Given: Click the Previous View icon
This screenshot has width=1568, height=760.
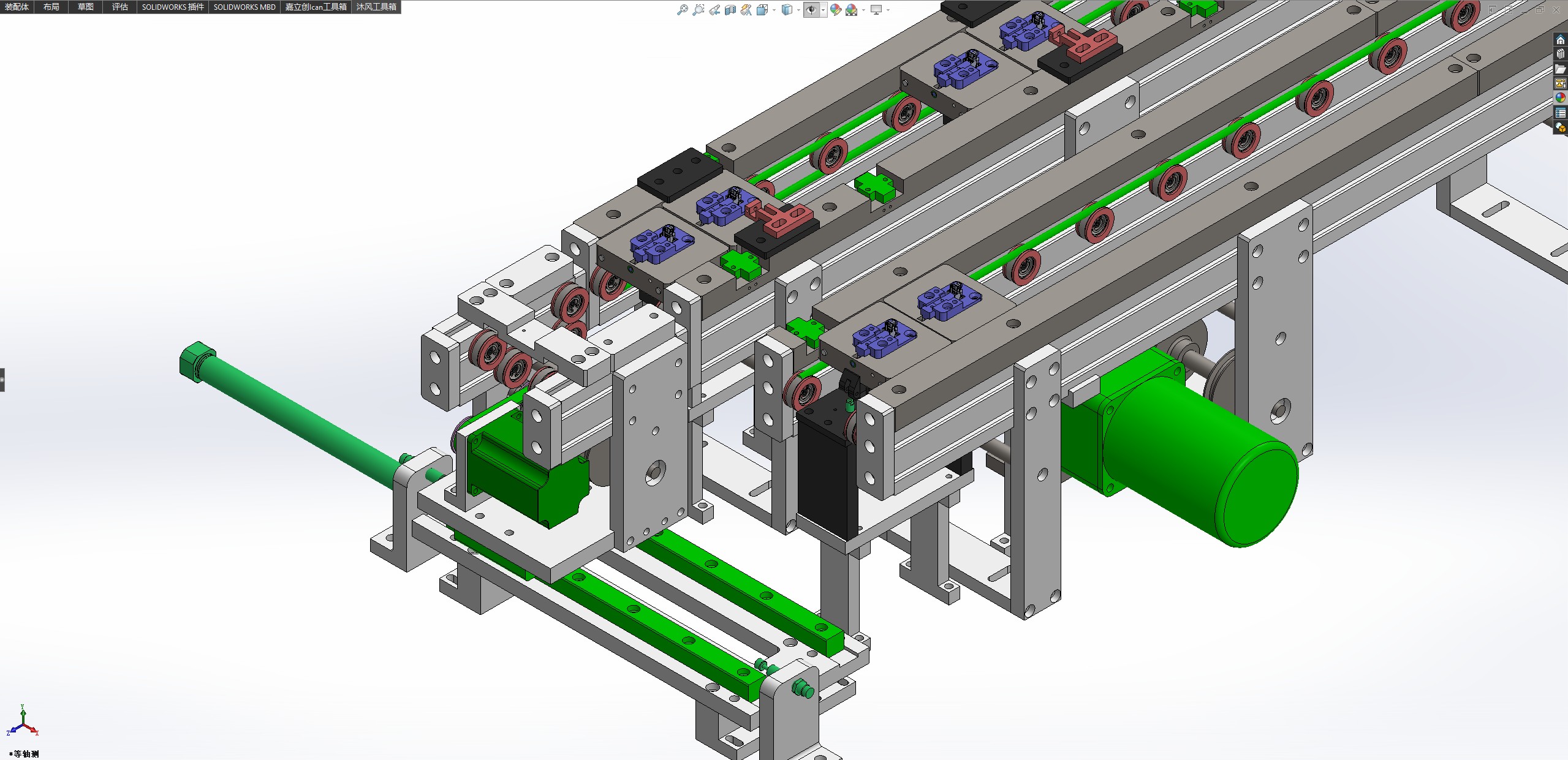Looking at the screenshot, I should click(714, 10).
